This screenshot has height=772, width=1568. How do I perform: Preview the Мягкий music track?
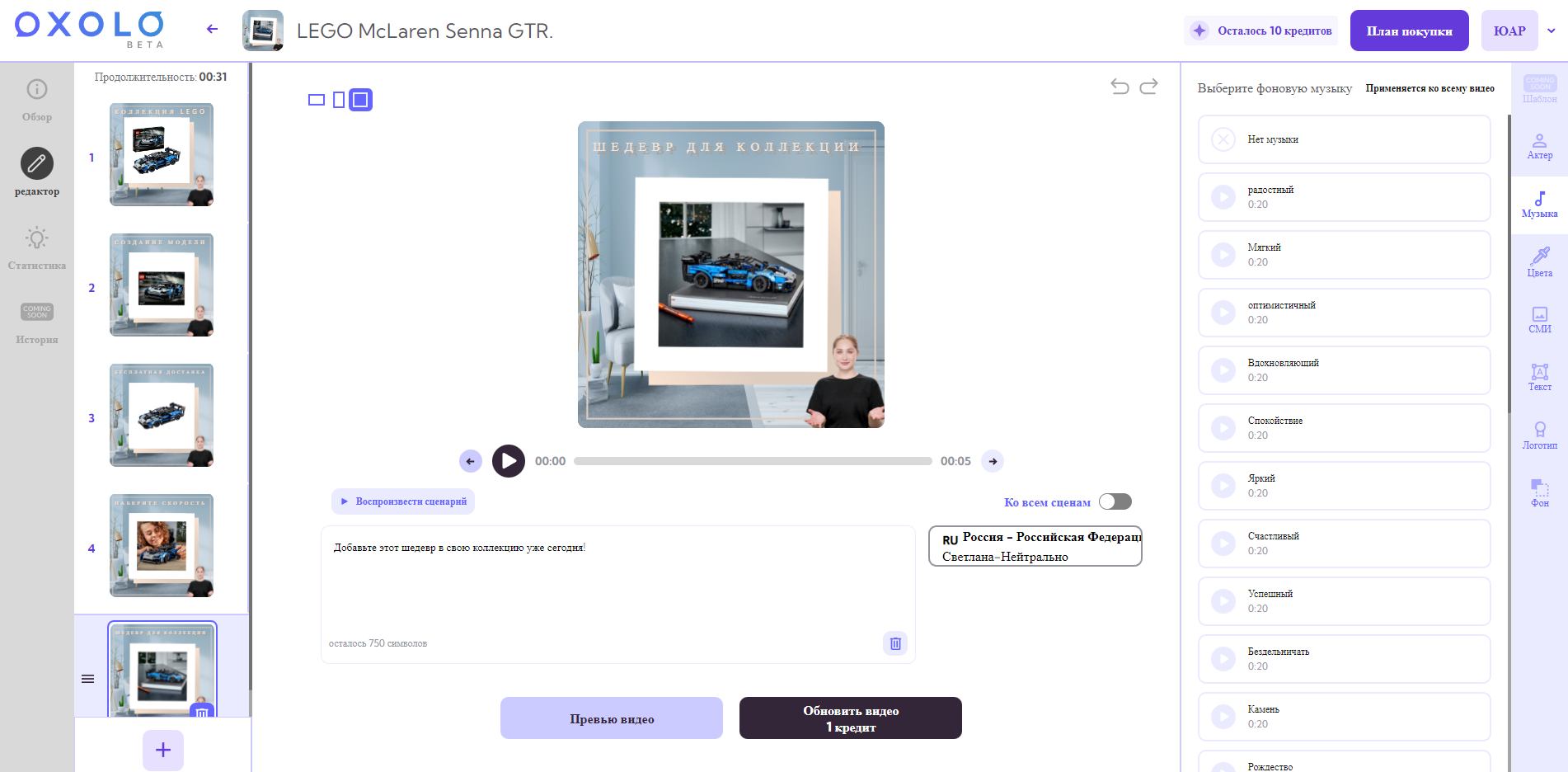coord(1223,255)
